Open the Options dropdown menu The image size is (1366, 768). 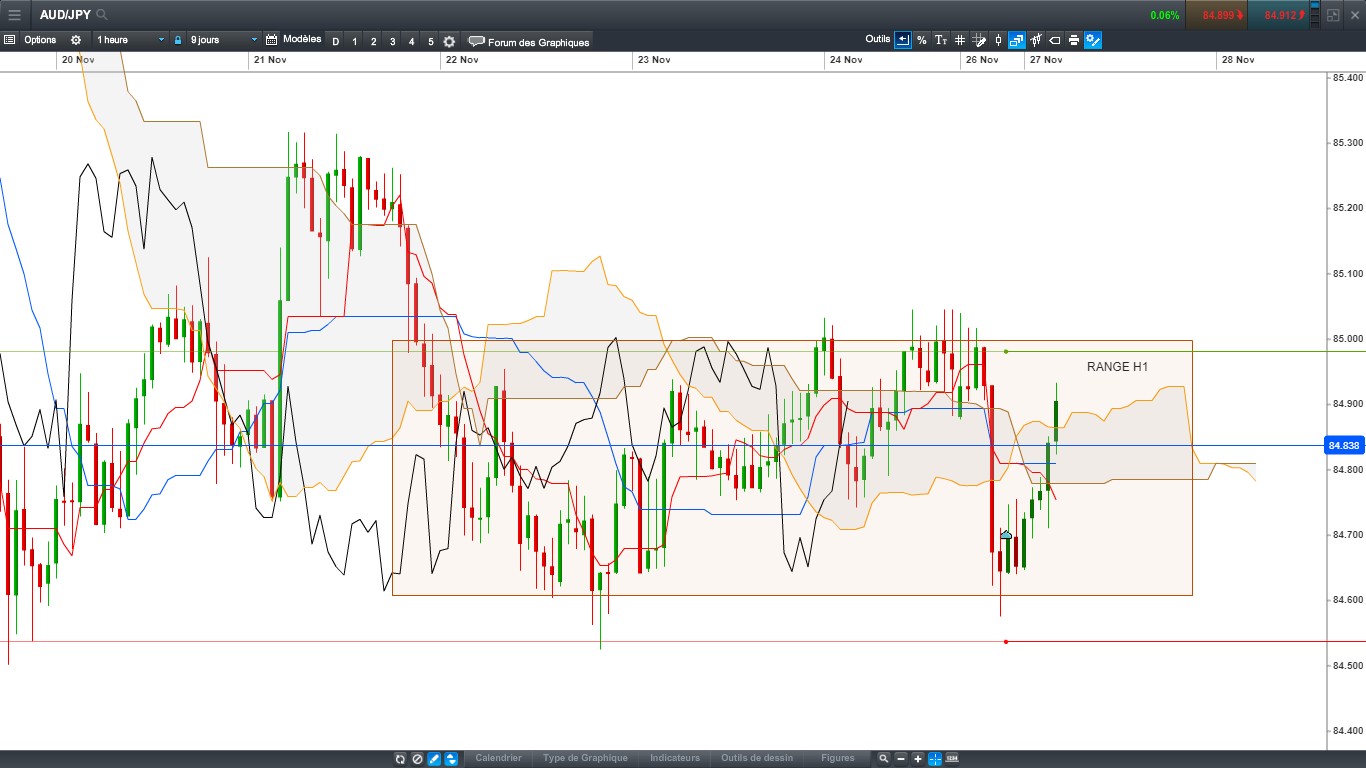41,40
